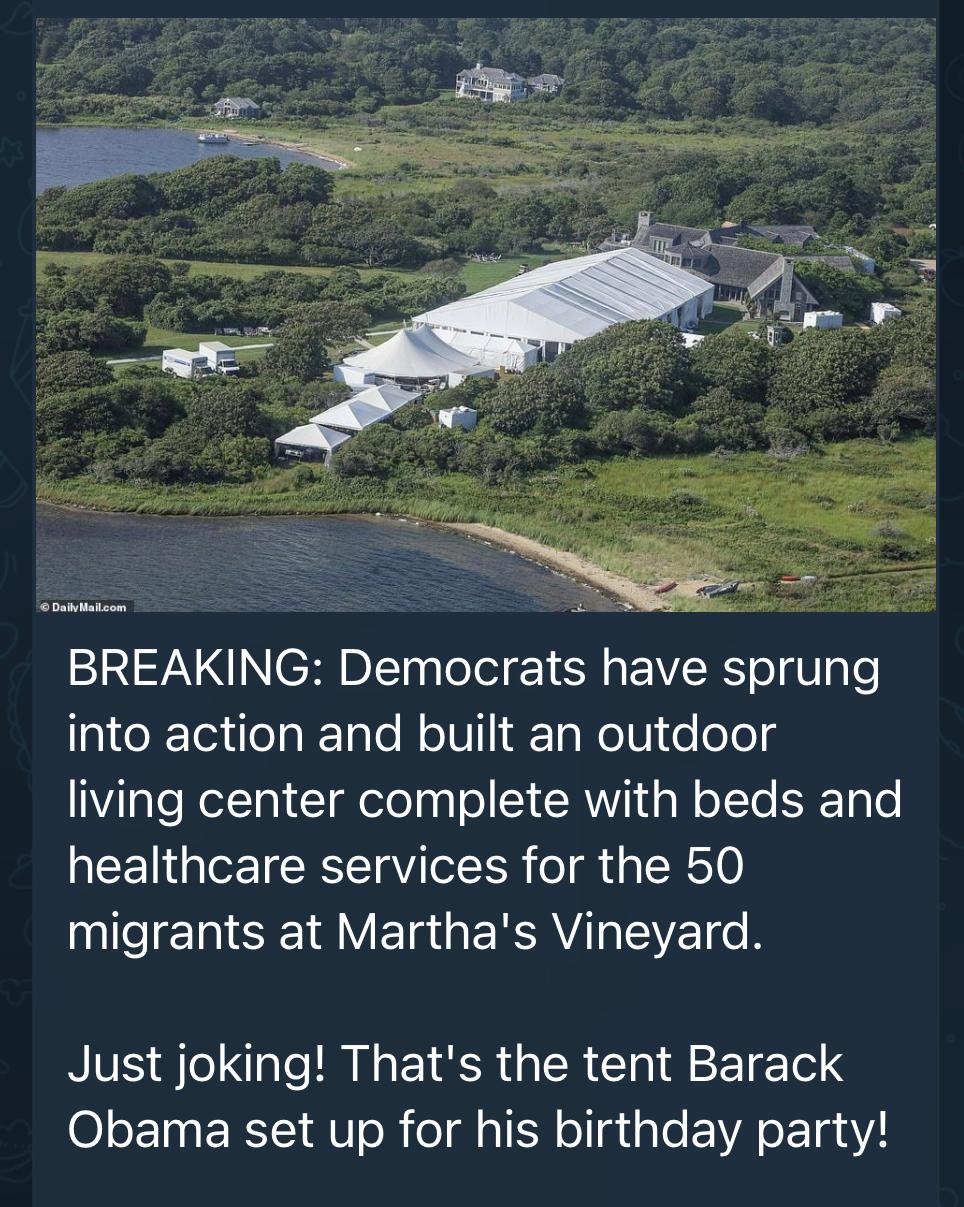964x1207 pixels.
Task: Tap the boat floating on the upper pond
Action: 213,138
